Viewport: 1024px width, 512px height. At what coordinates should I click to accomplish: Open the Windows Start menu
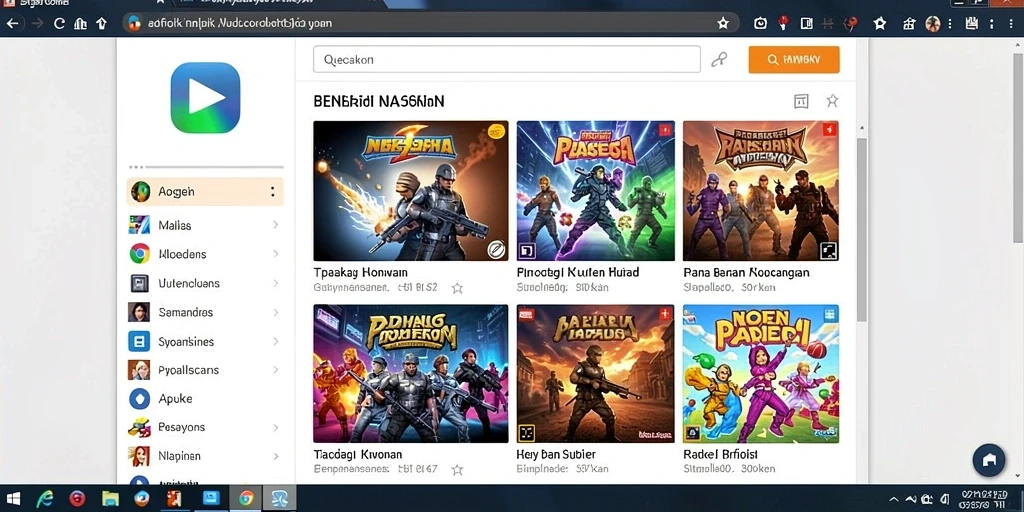coord(12,498)
